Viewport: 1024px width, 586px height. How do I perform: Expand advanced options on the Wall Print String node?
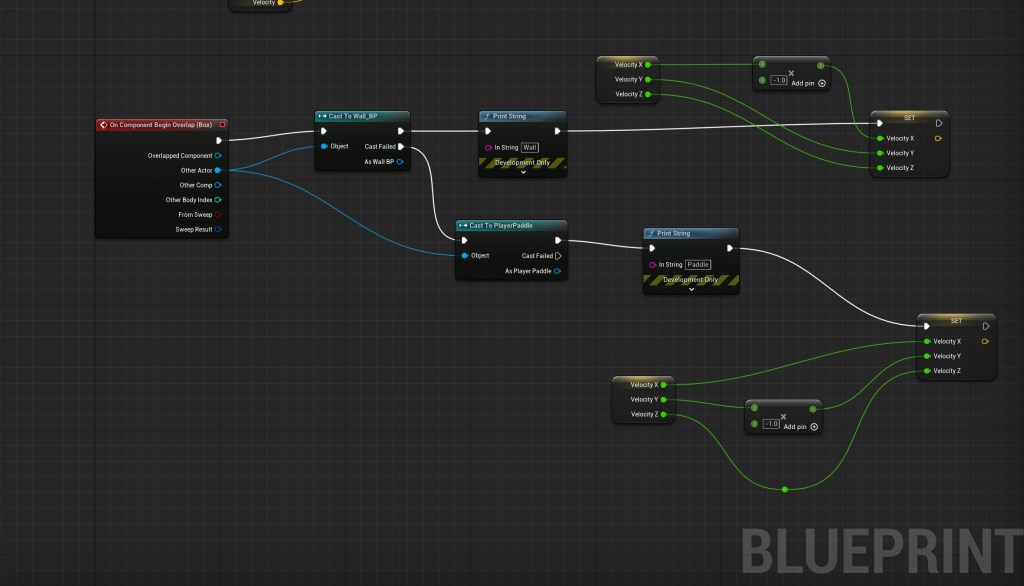[523, 172]
